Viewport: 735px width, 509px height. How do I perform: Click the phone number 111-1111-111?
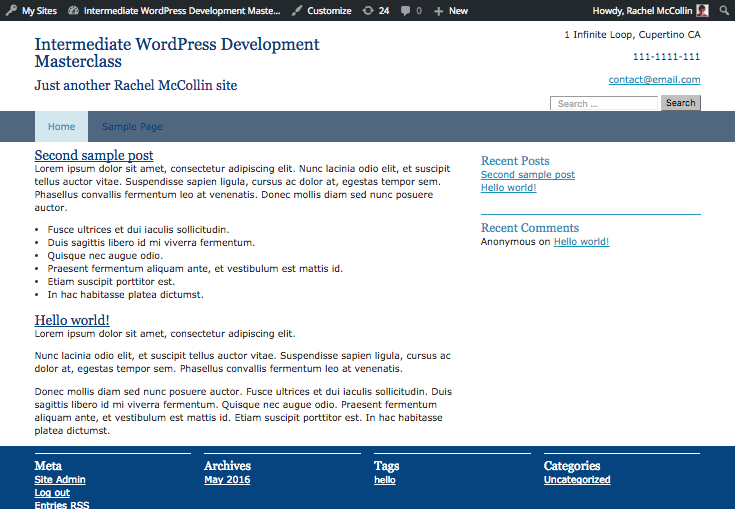(667, 57)
